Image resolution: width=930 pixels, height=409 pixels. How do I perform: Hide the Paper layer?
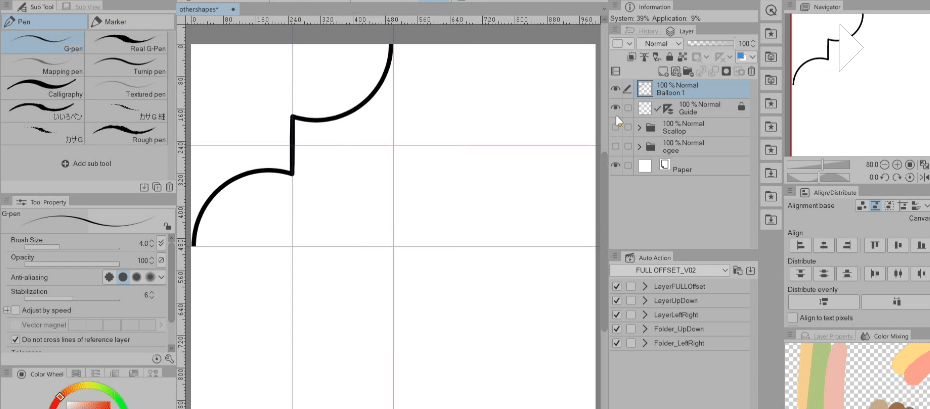click(616, 165)
